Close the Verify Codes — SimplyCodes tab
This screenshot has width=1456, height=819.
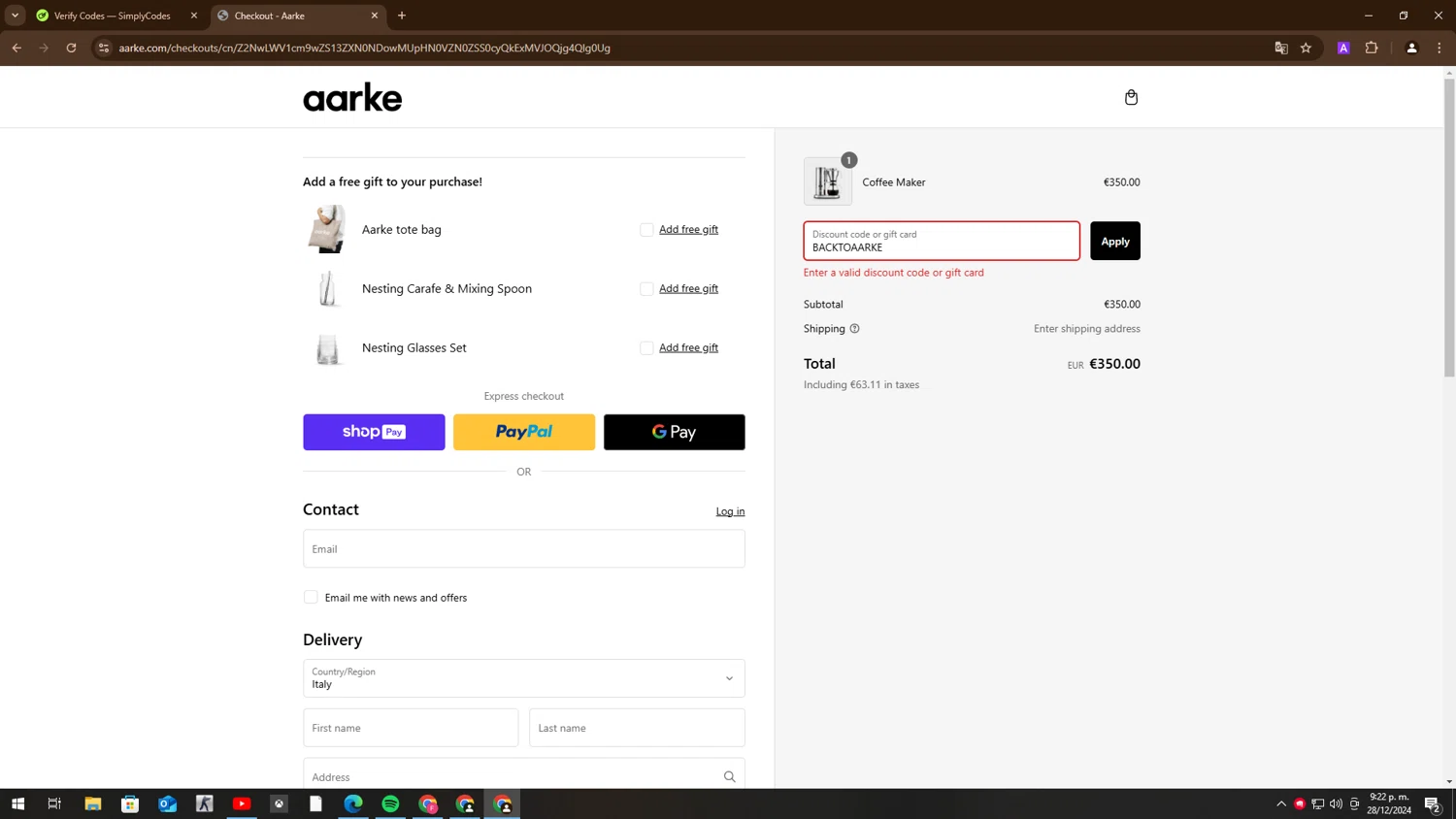194,16
